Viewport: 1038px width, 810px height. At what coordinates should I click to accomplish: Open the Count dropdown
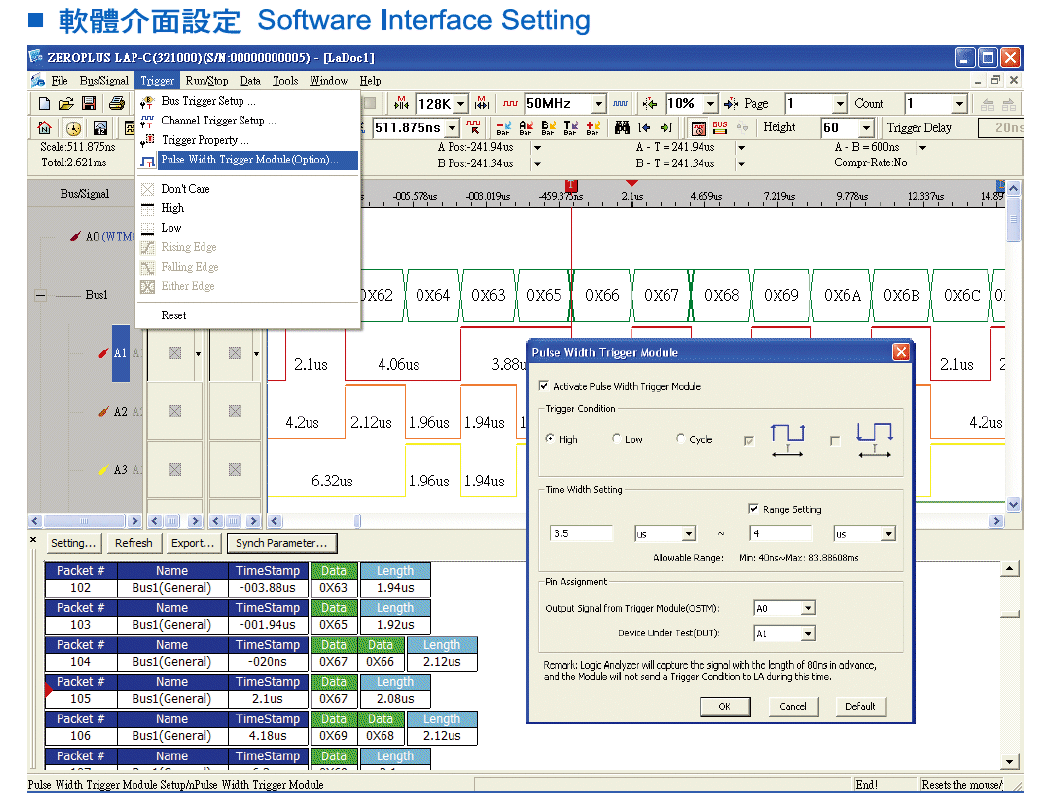pyautogui.click(x=959, y=104)
